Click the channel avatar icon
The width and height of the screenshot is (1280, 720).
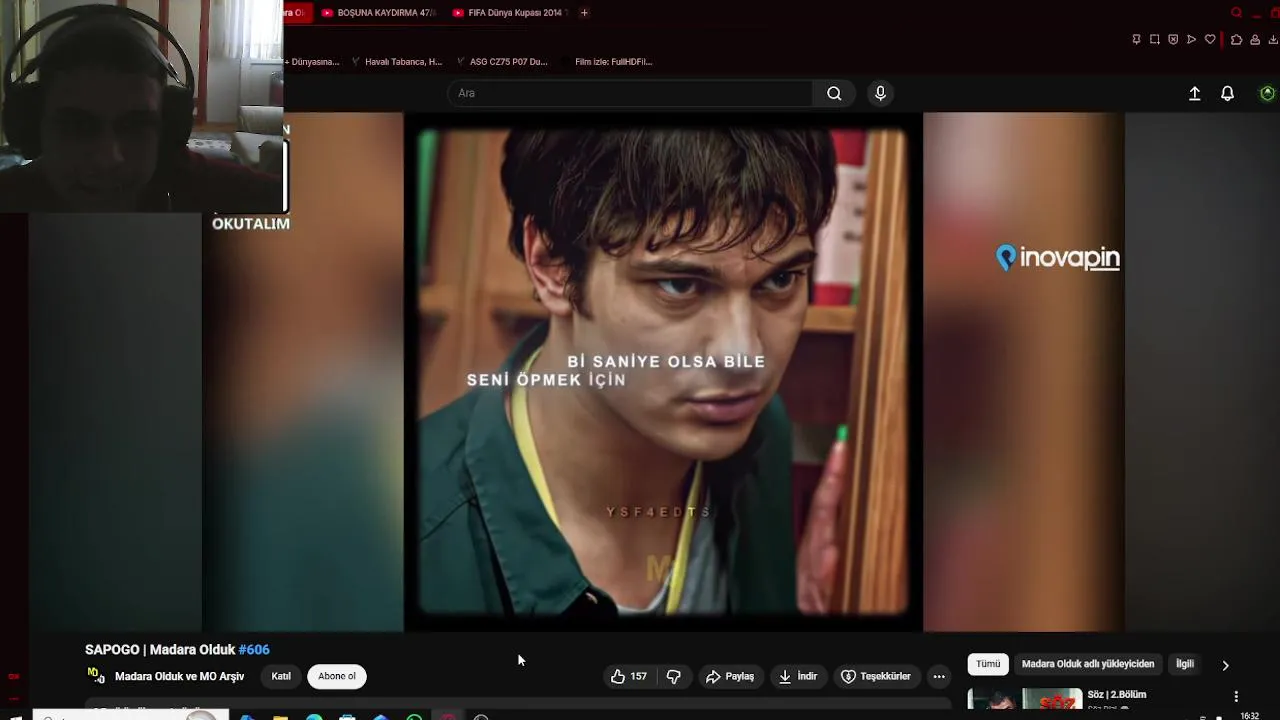click(x=96, y=677)
